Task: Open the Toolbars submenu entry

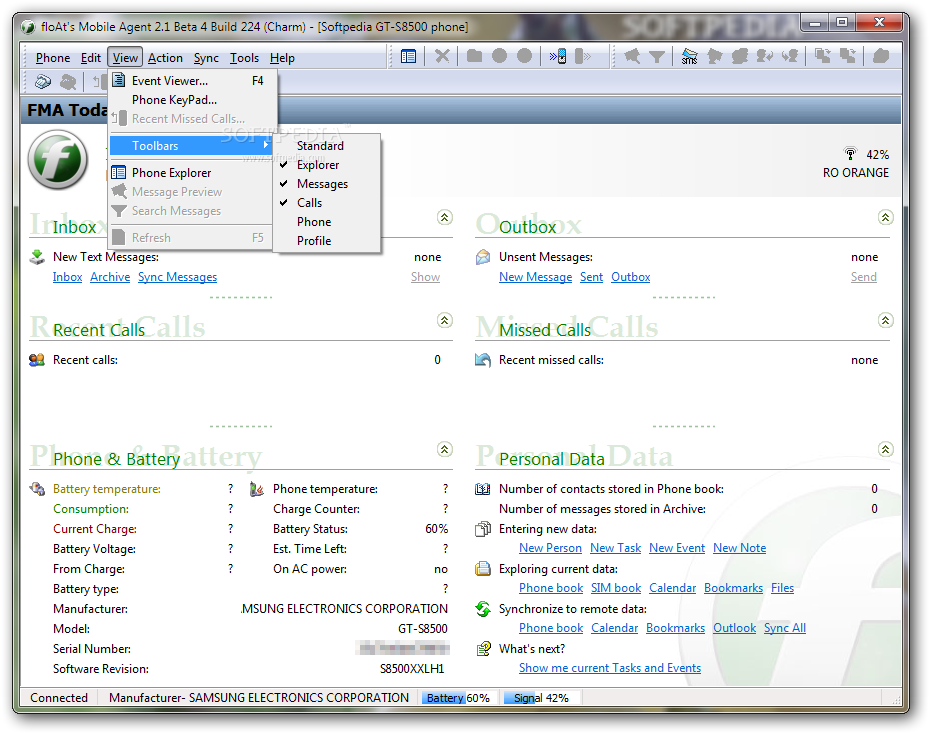Action: (191, 146)
